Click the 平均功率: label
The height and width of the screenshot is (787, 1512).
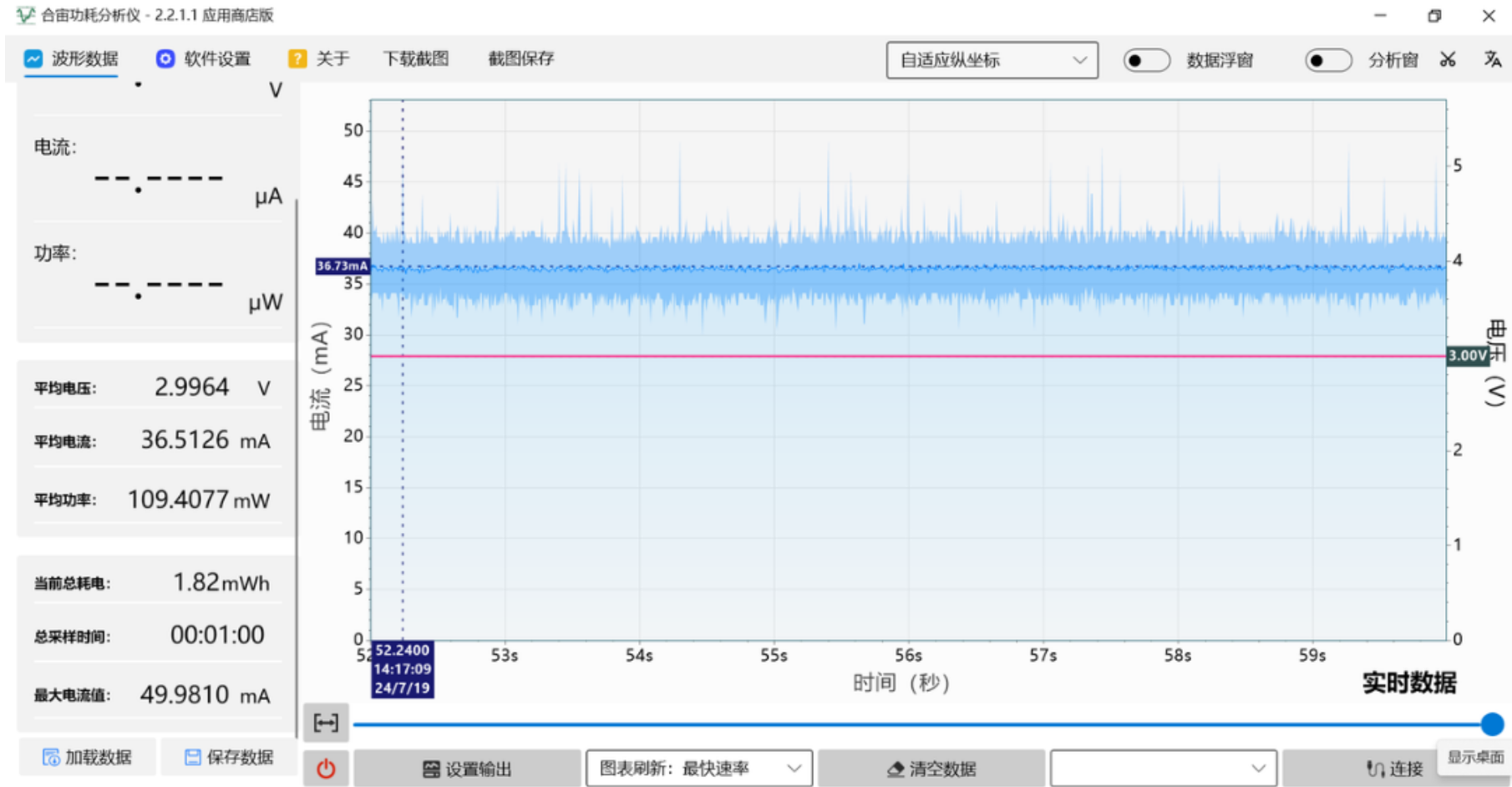tap(65, 500)
